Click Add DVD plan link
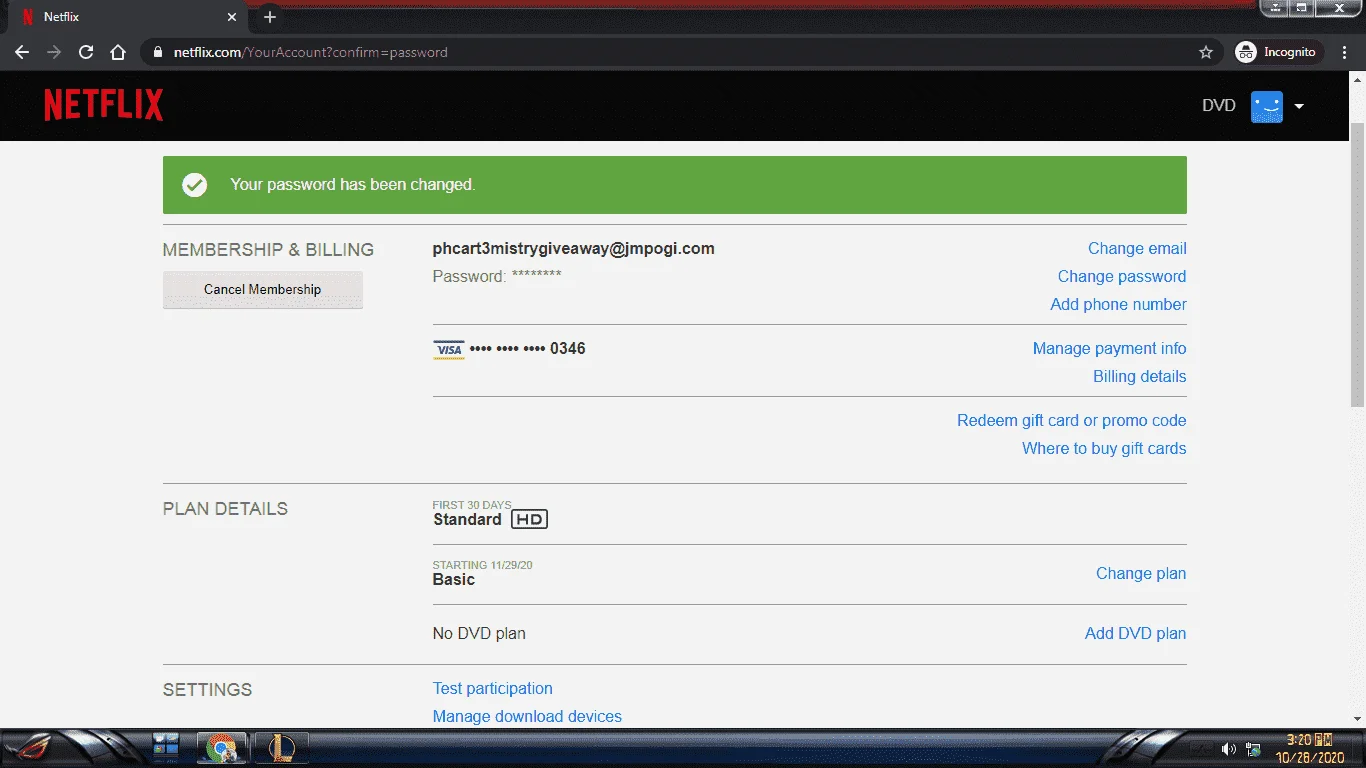Image resolution: width=1366 pixels, height=768 pixels. tap(1136, 634)
